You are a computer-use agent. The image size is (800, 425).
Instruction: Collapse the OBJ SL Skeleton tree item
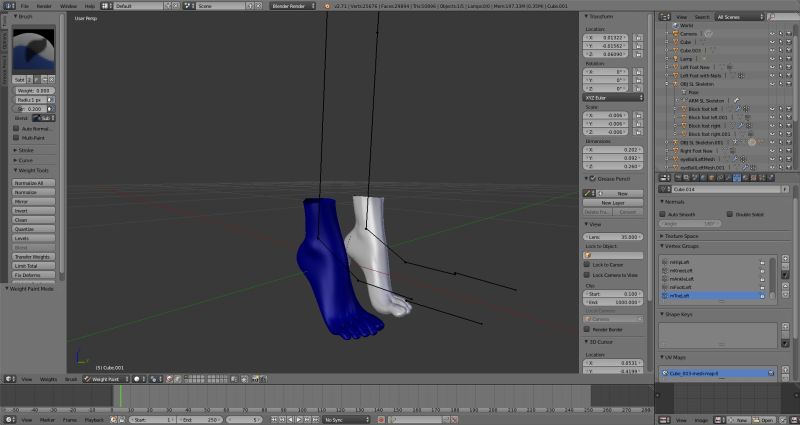(x=667, y=84)
